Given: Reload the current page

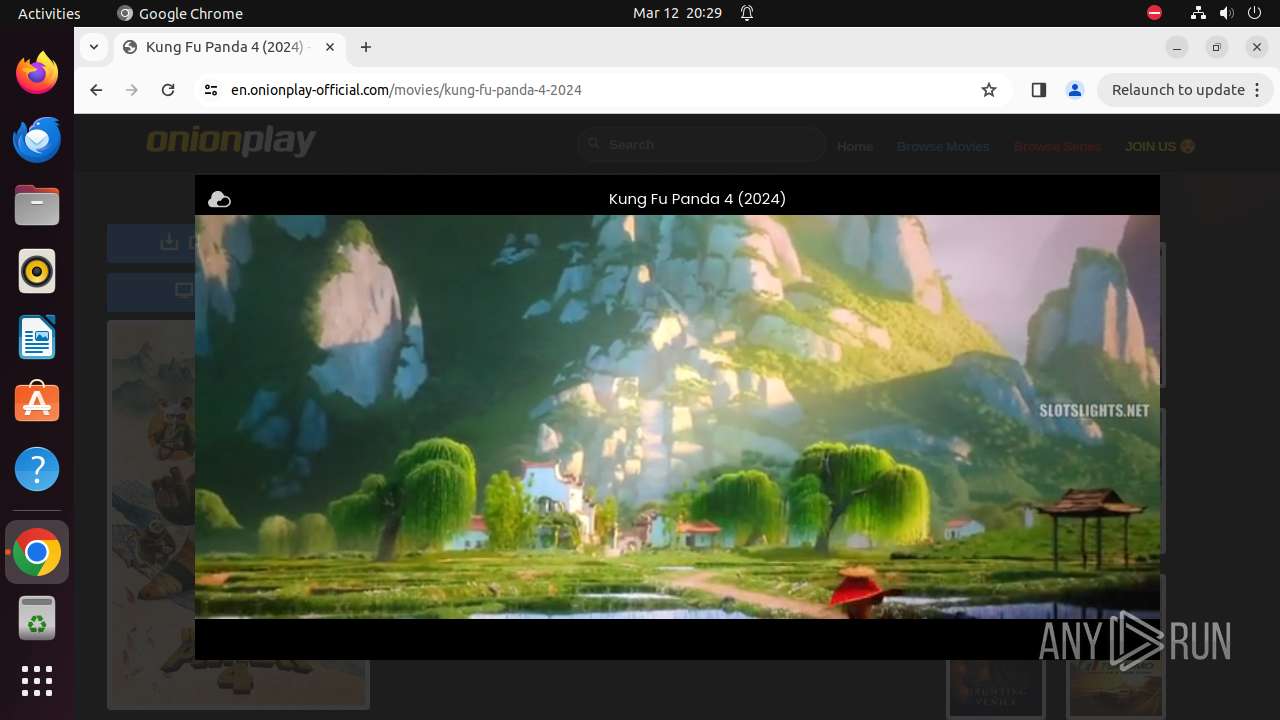Looking at the screenshot, I should point(168,90).
